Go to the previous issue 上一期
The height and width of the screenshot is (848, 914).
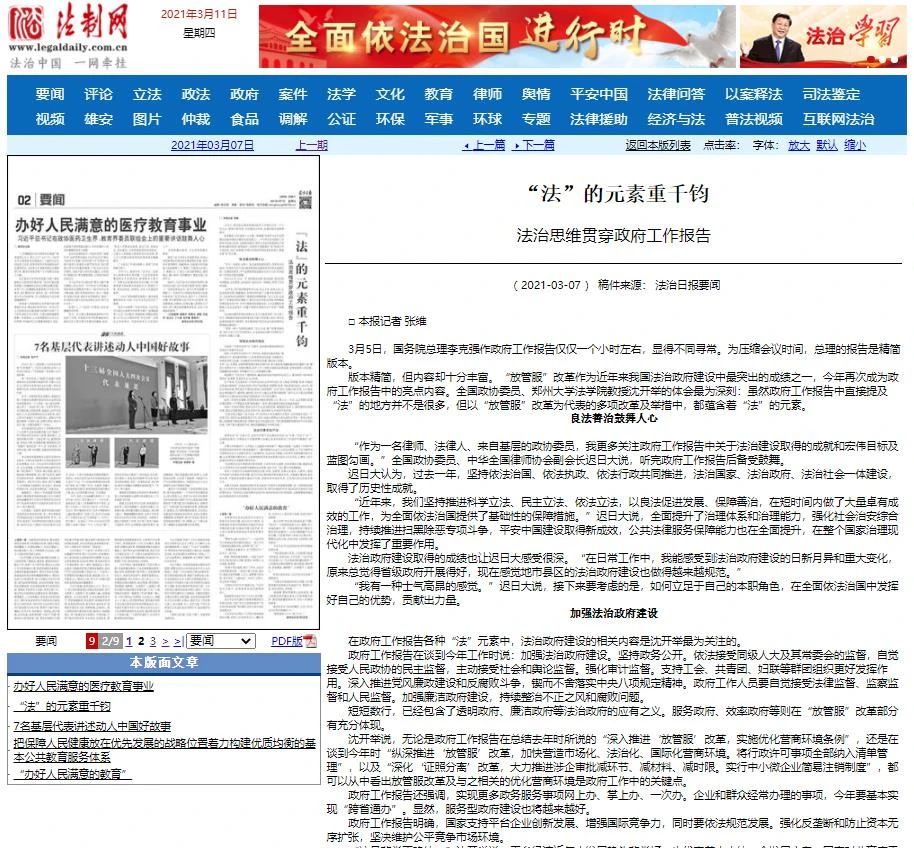tap(312, 145)
